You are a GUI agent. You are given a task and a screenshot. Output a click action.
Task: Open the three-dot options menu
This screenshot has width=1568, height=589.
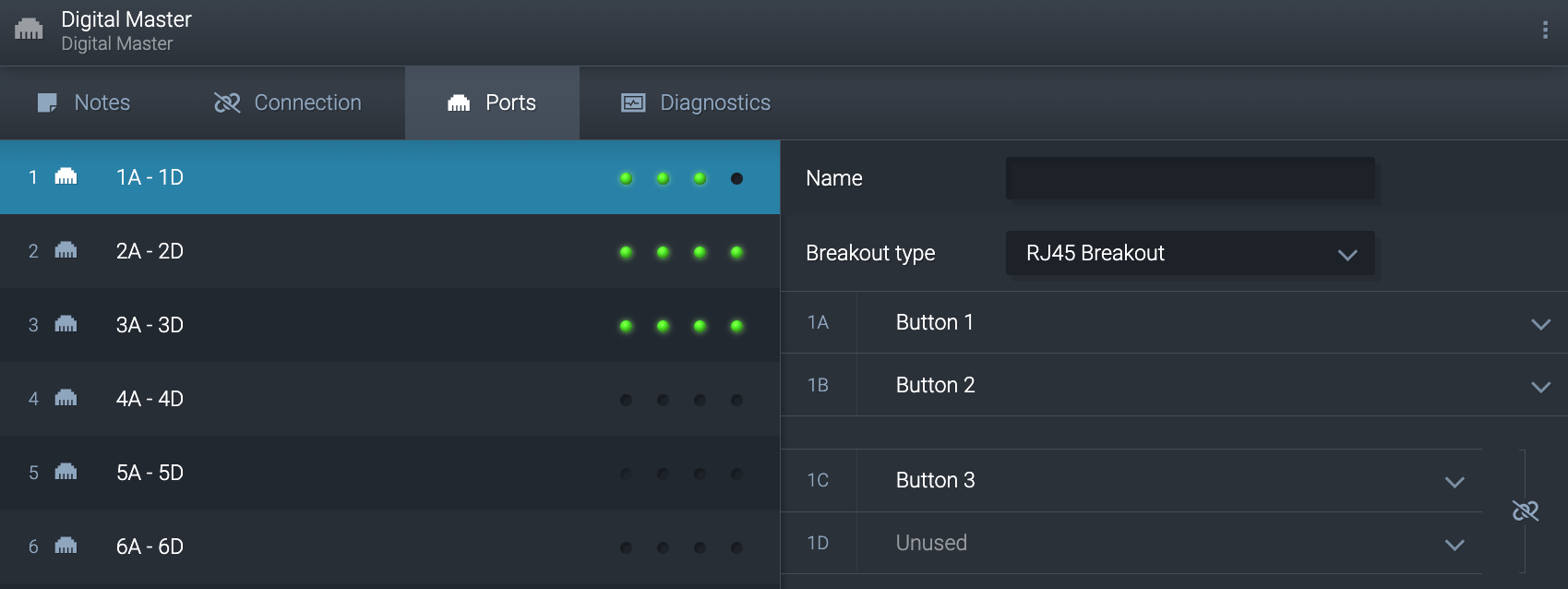tap(1544, 30)
